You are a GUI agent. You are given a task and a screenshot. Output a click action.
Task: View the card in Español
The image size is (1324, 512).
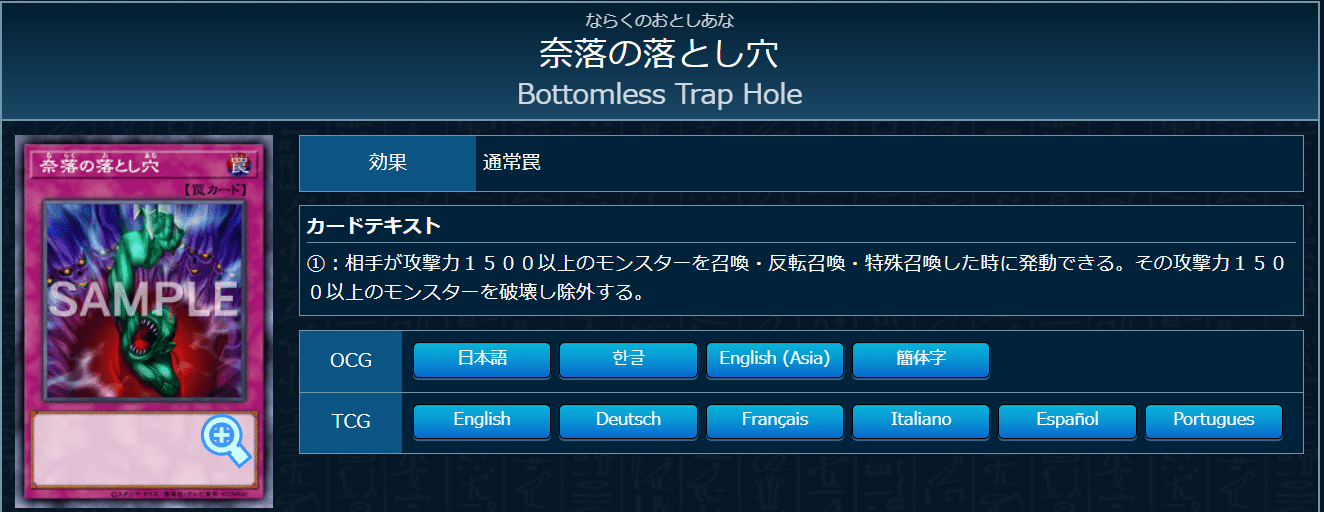tap(1067, 421)
